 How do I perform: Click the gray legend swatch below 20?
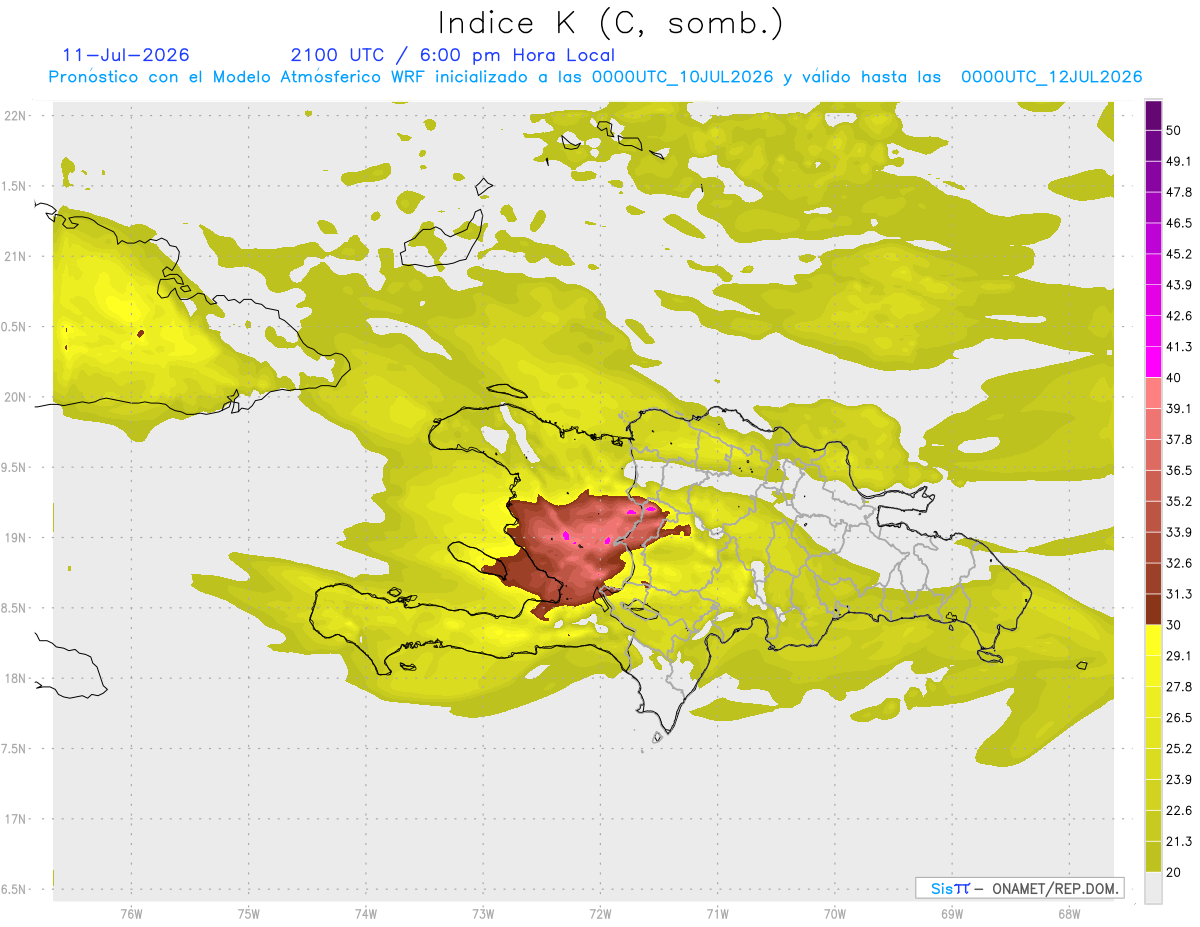pyautogui.click(x=1153, y=887)
